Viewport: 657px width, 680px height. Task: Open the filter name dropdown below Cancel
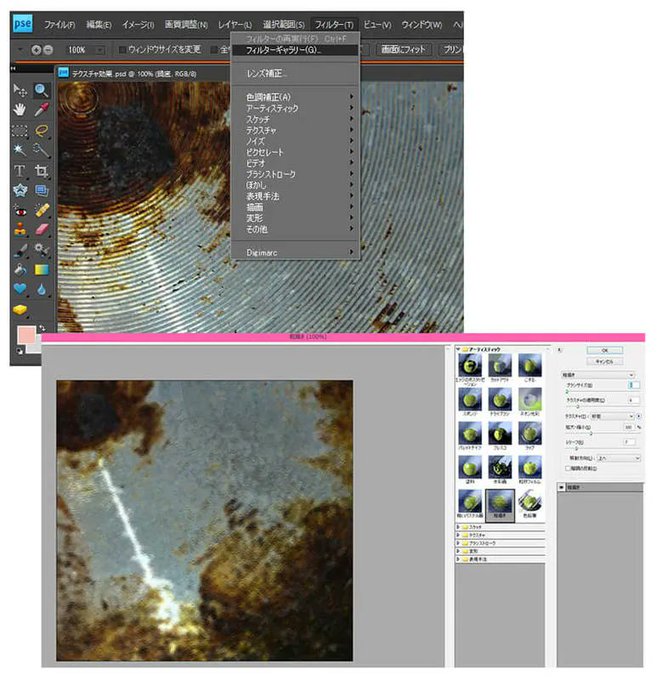click(598, 375)
